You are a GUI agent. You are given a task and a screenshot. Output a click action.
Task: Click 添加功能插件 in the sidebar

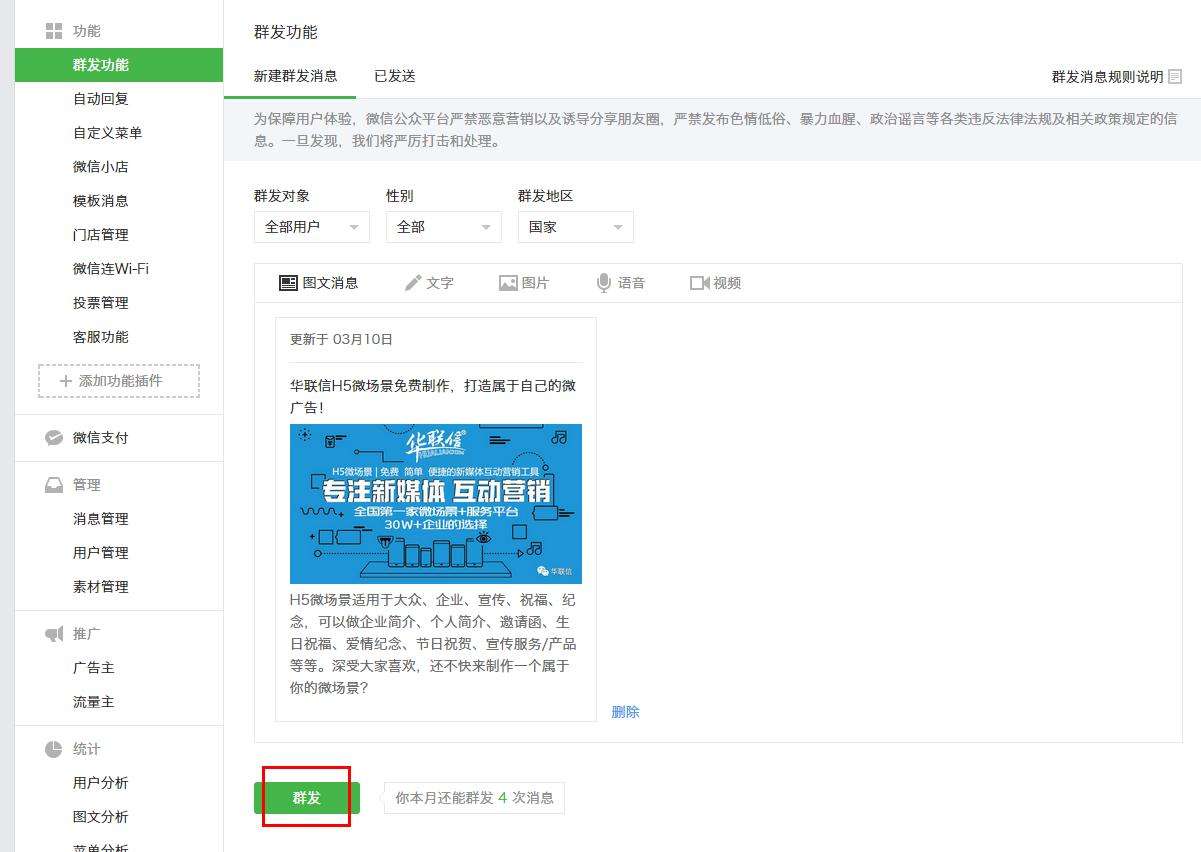coord(119,381)
